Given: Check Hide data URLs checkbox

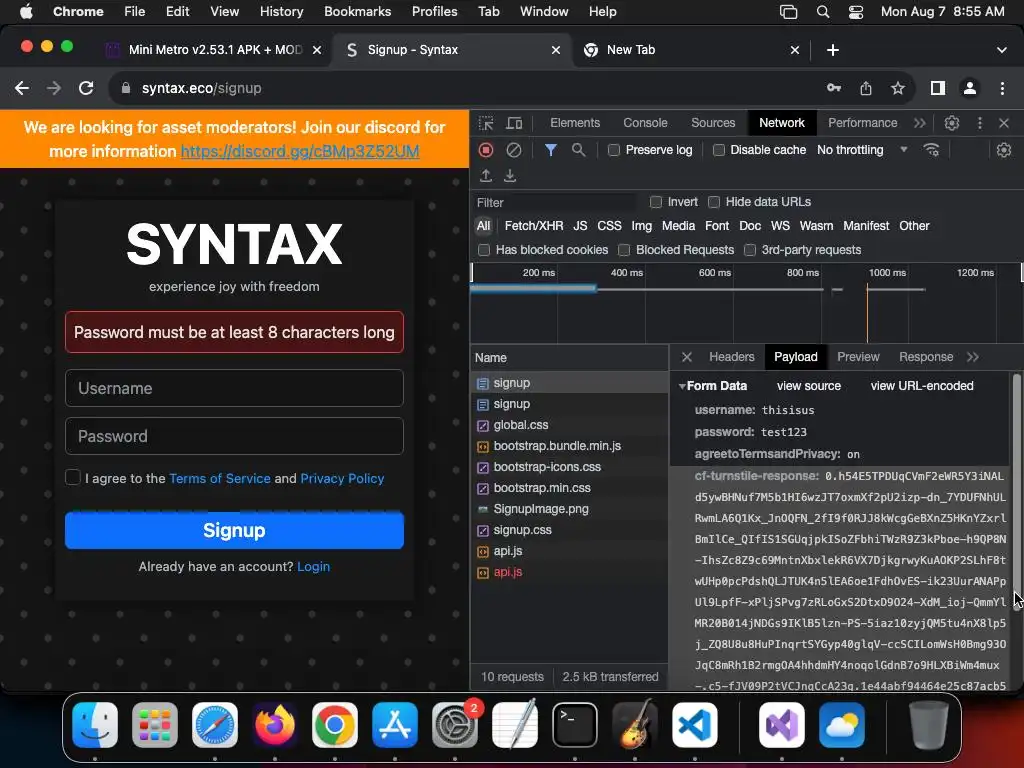Looking at the screenshot, I should [x=714, y=202].
